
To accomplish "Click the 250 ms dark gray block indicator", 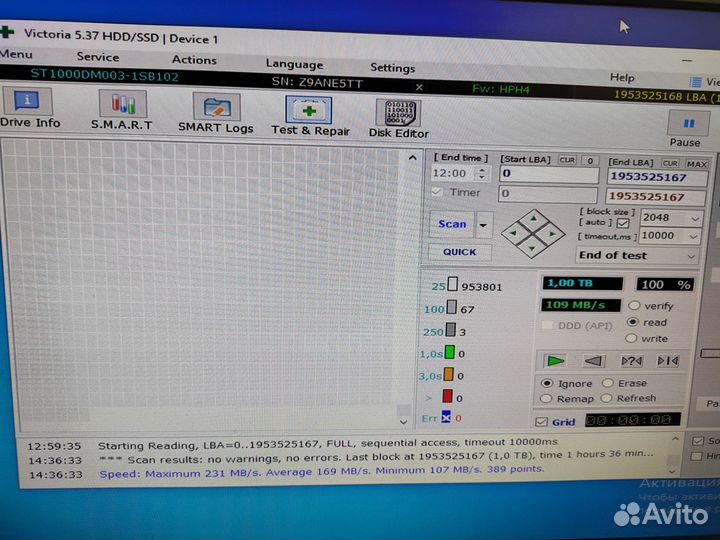I will [x=451, y=330].
